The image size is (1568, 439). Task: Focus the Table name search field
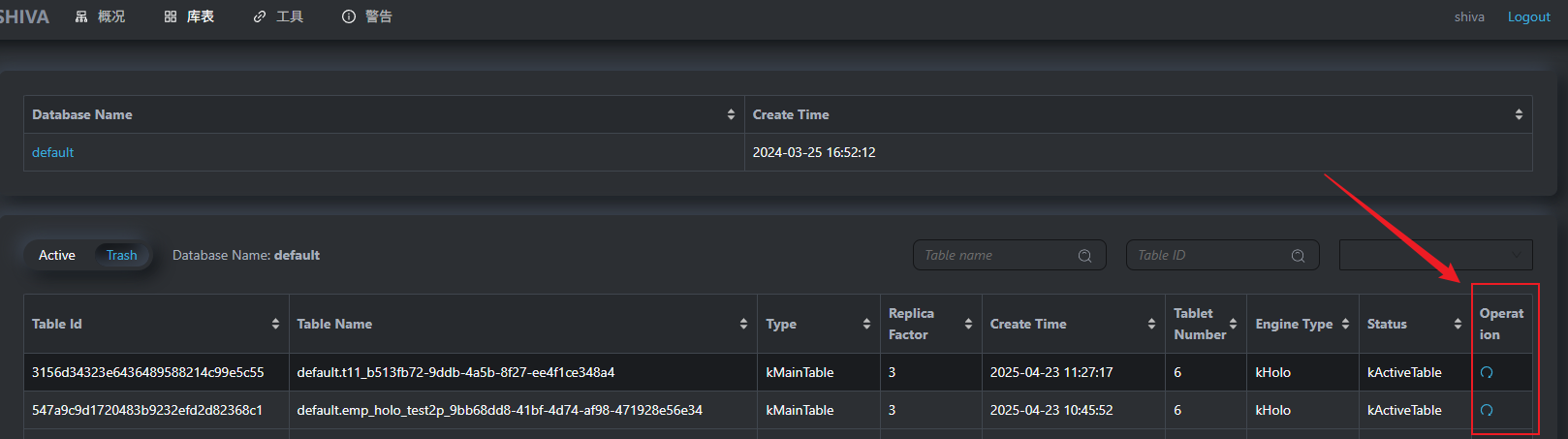(996, 255)
